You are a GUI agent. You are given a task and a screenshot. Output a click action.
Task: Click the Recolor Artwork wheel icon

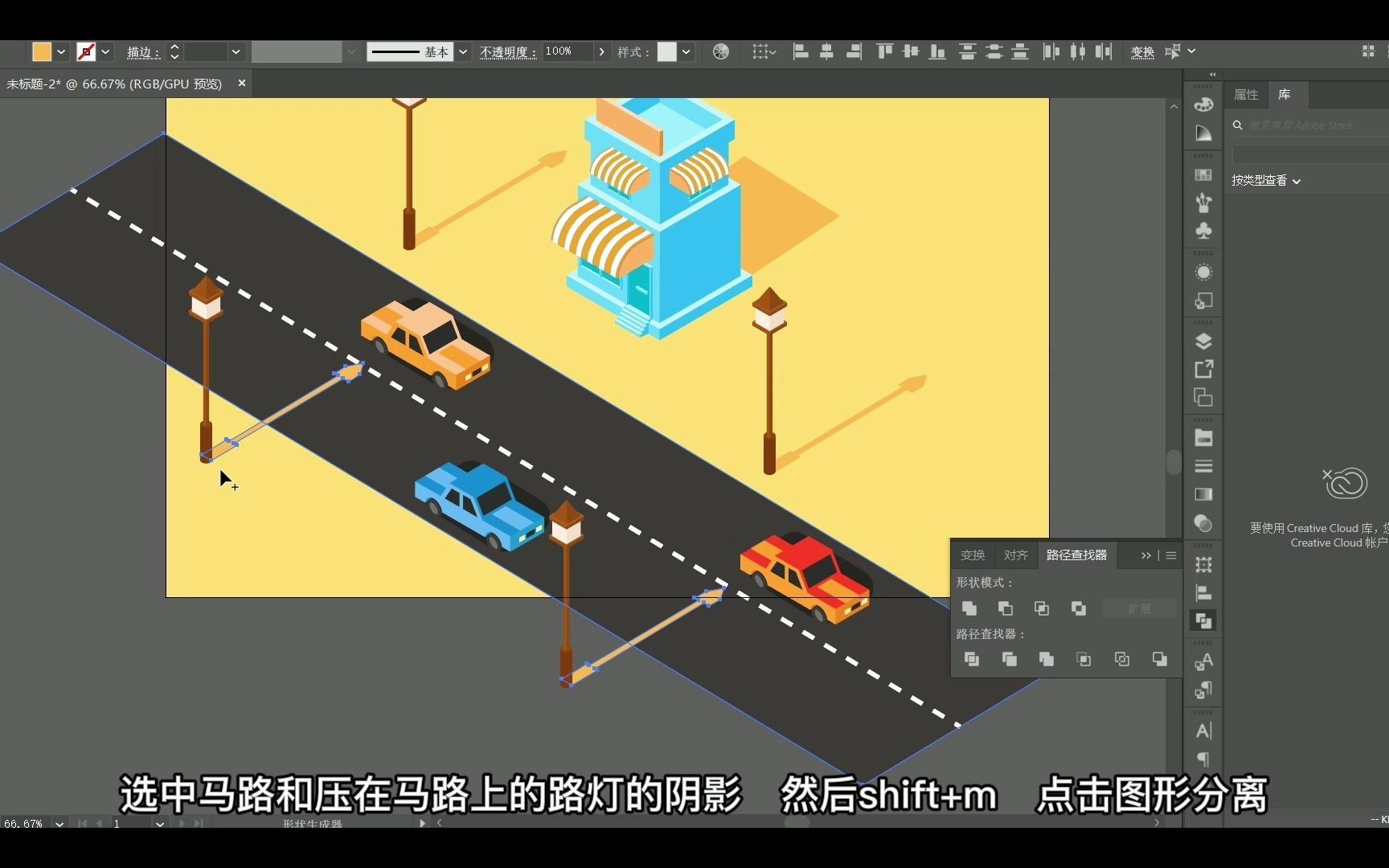[721, 51]
